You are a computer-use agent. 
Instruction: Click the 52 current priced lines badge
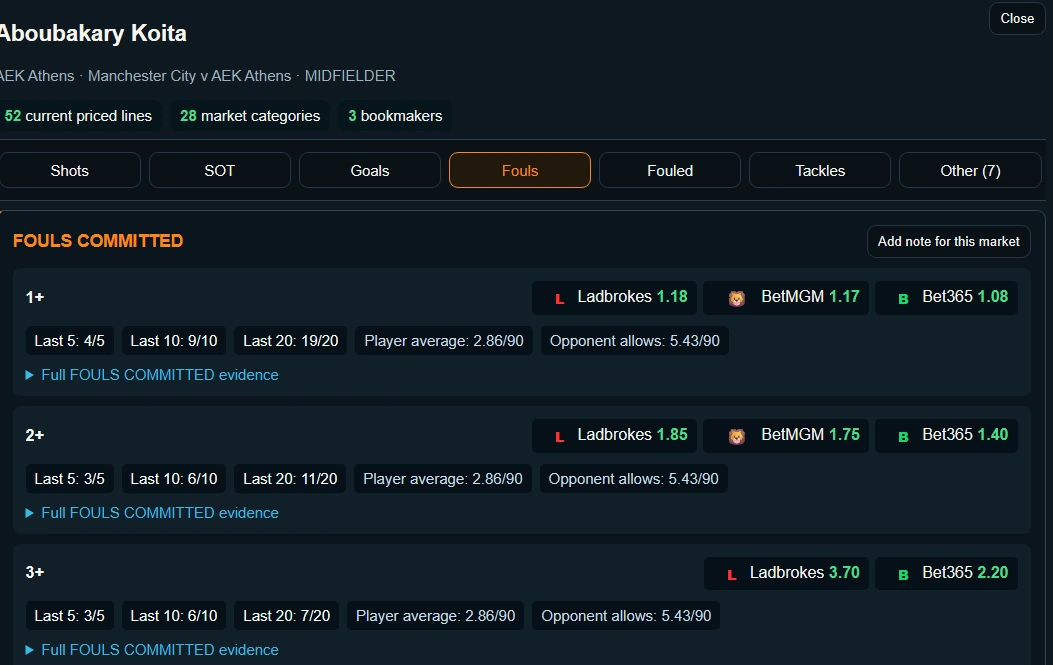point(79,116)
